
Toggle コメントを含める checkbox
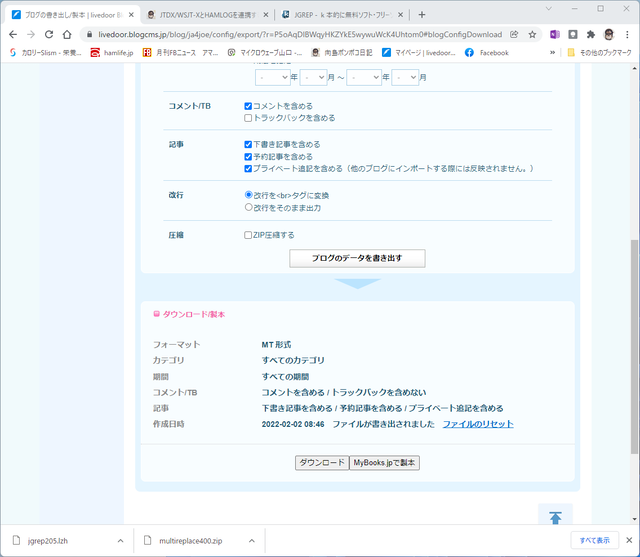[x=248, y=106]
